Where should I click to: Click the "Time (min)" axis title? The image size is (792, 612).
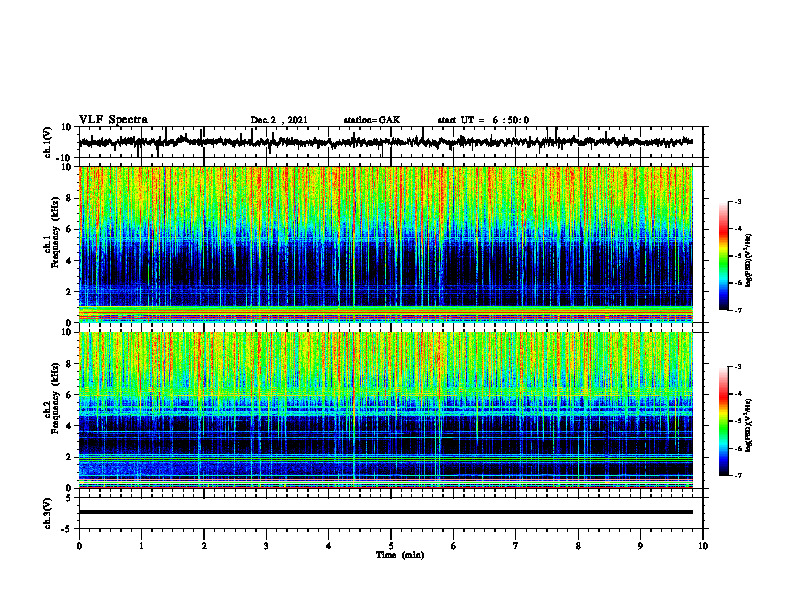[400, 555]
